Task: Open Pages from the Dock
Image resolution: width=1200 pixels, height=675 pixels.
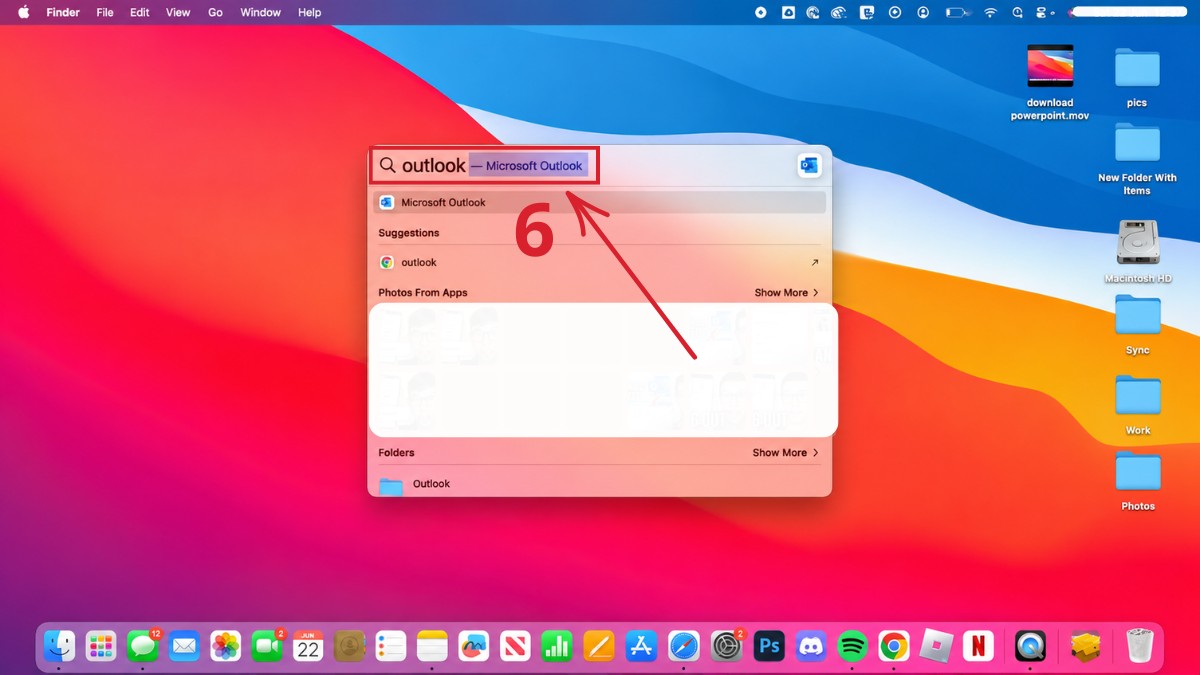Action: point(599,646)
